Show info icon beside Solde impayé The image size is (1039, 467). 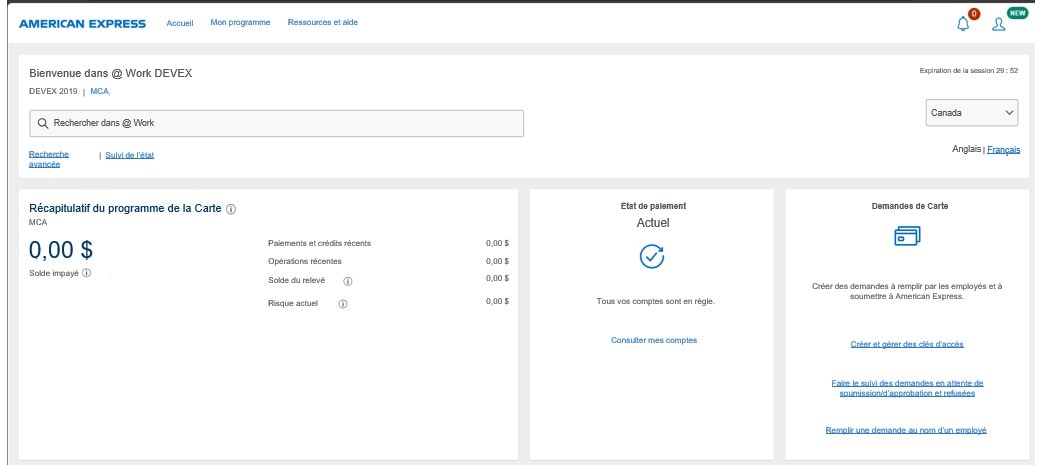point(86,273)
